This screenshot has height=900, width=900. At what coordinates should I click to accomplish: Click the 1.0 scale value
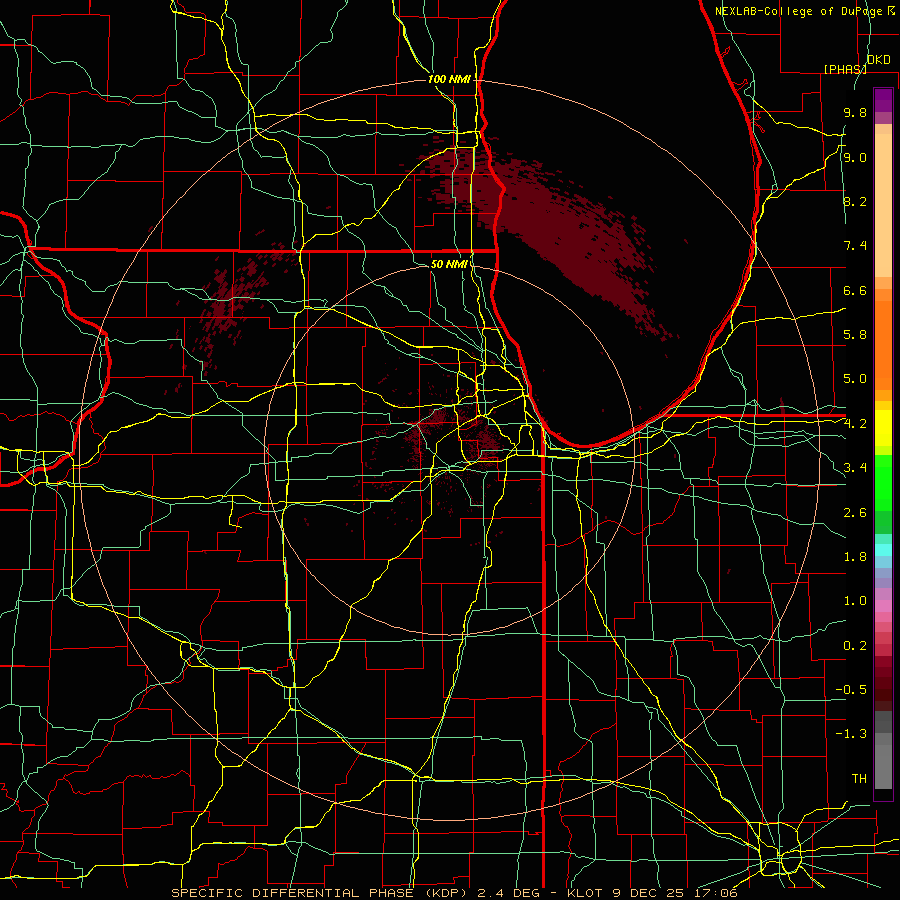(x=855, y=601)
